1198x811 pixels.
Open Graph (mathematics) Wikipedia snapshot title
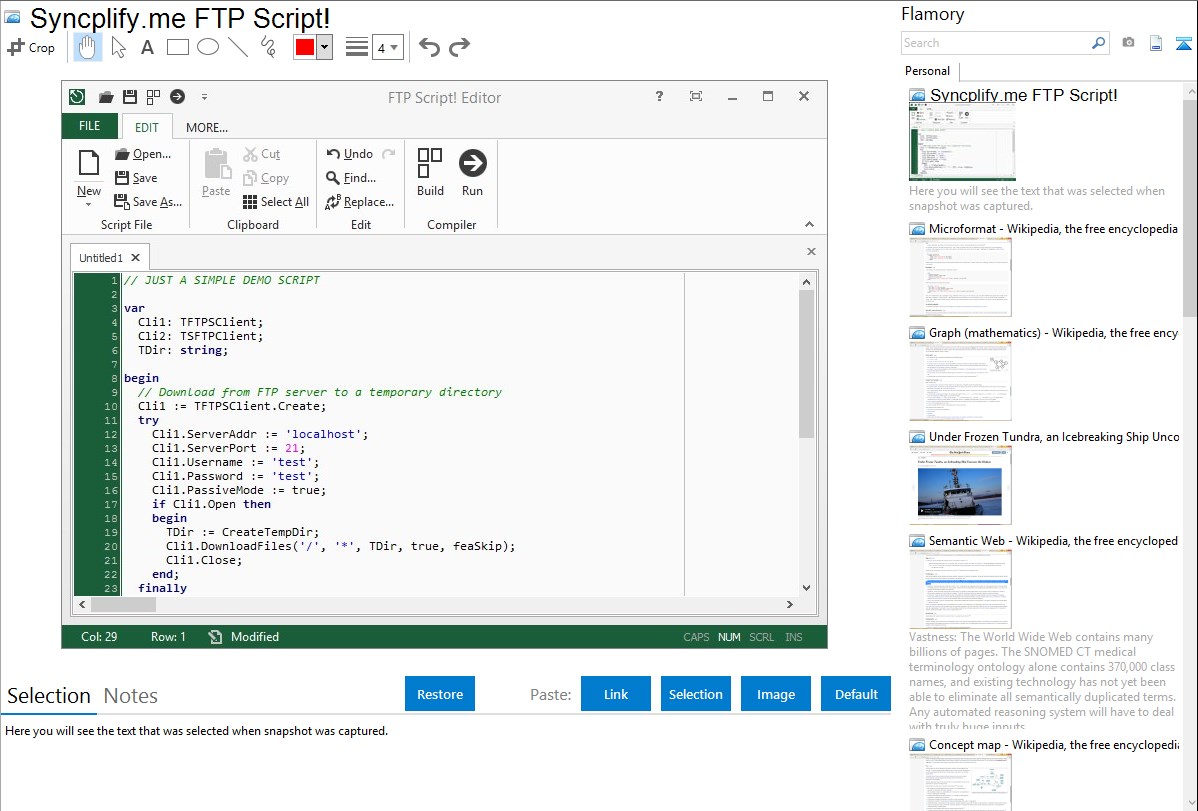[x=1053, y=333]
